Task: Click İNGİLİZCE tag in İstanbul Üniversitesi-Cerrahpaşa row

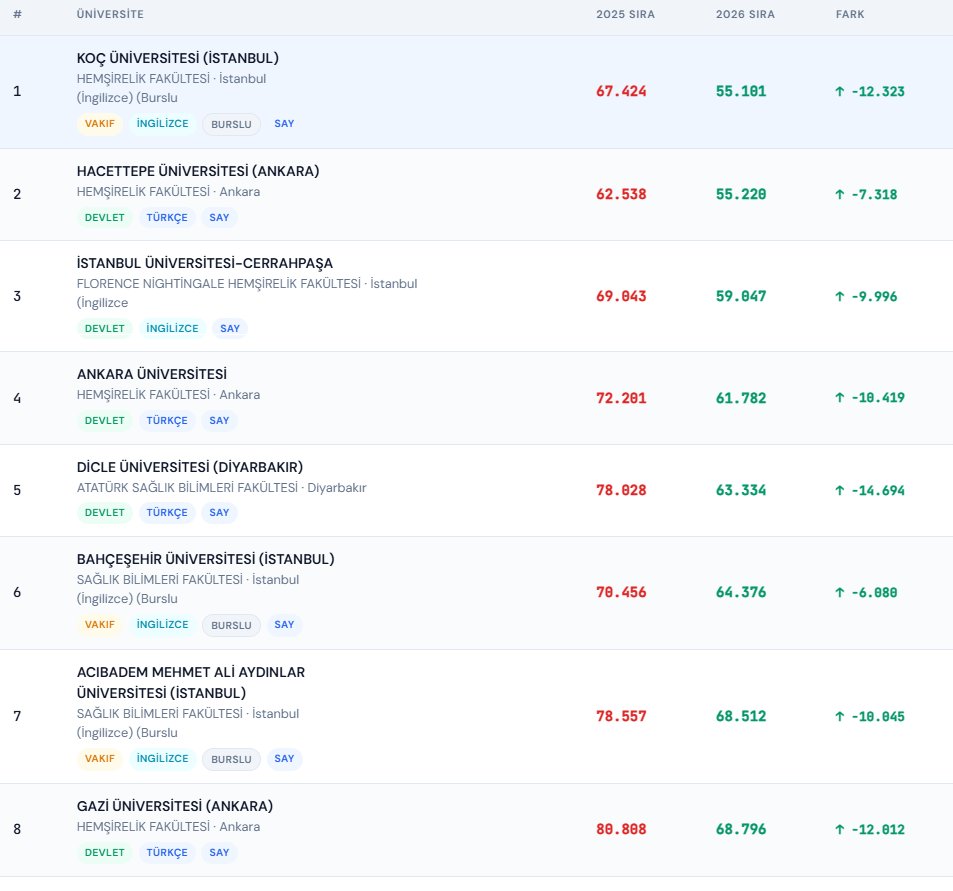Action: tap(172, 328)
